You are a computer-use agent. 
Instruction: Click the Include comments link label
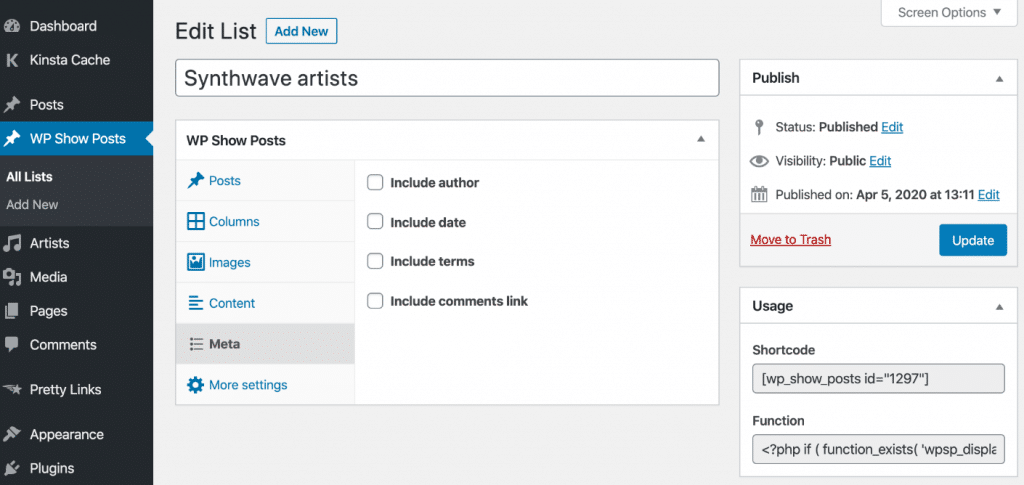tap(459, 301)
